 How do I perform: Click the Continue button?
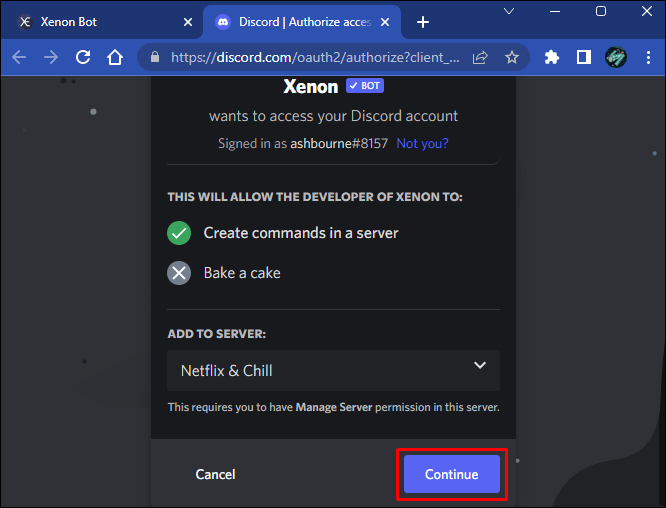point(451,474)
